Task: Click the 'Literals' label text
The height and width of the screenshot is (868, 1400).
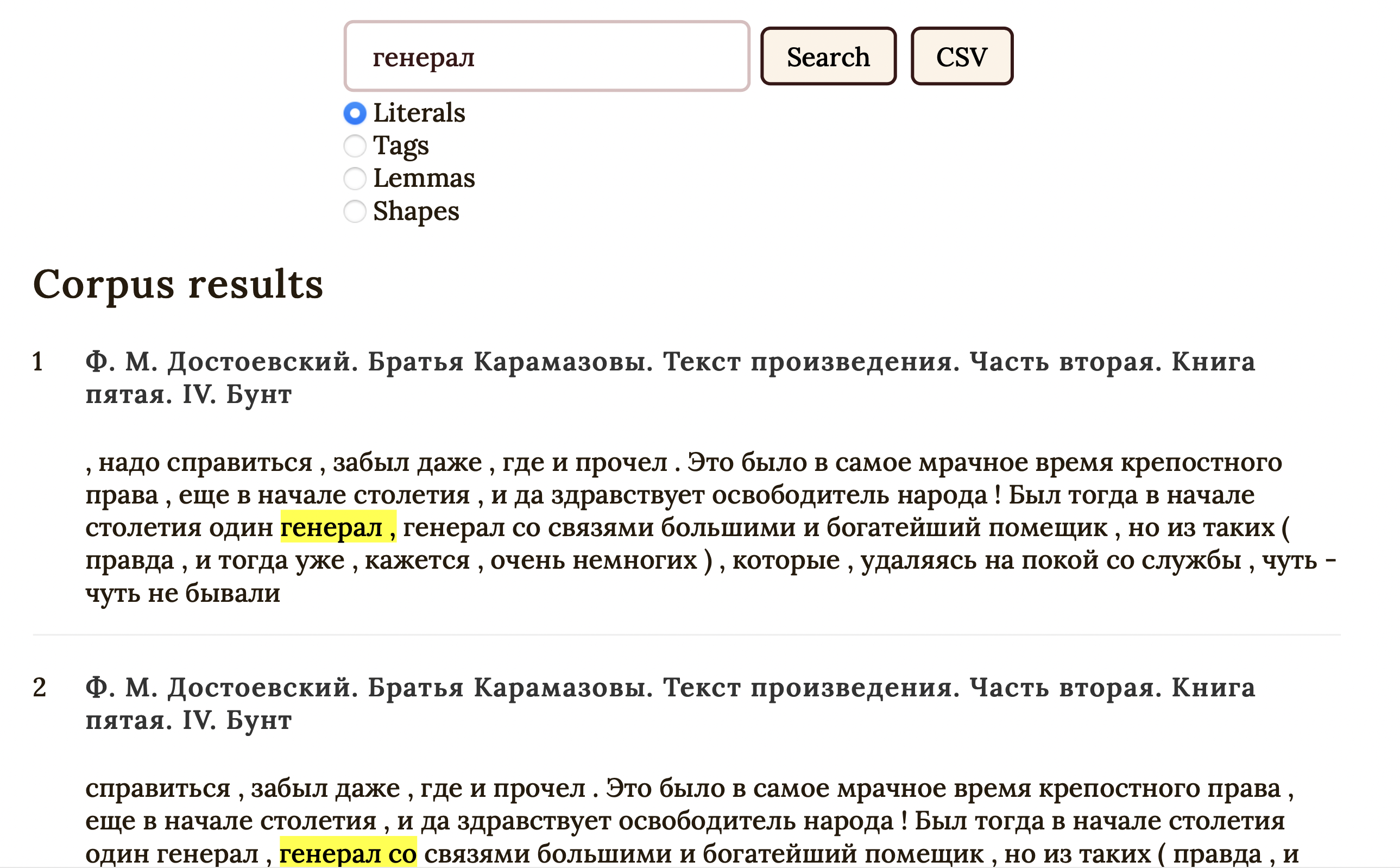Action: pos(419,113)
